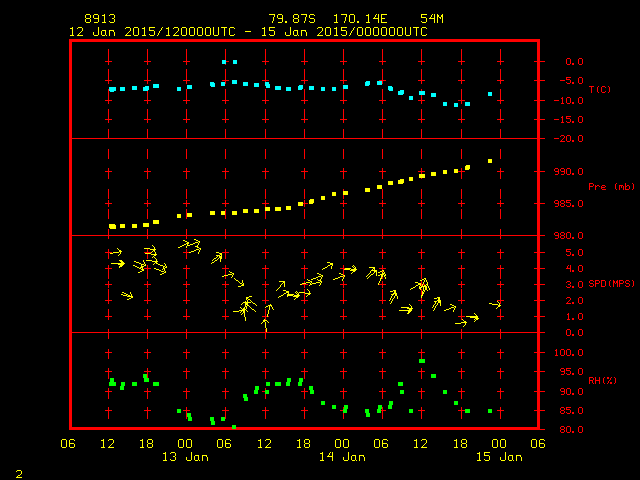Image resolution: width=640 pixels, height=480 pixels.
Task: Click the highest green humidity point near 98%
Action: point(422,361)
